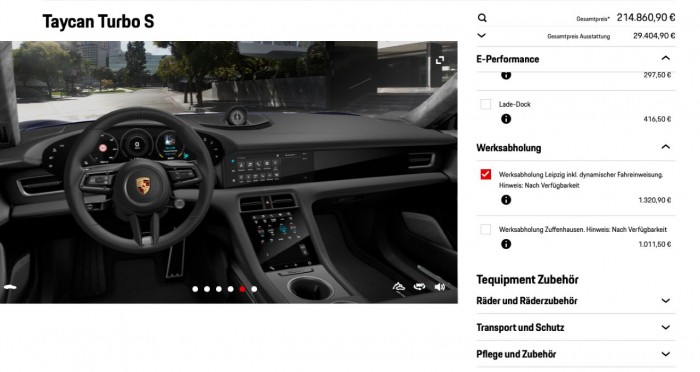This screenshot has width=700, height=372.
Task: Select the active red image dot
Action: point(242,289)
